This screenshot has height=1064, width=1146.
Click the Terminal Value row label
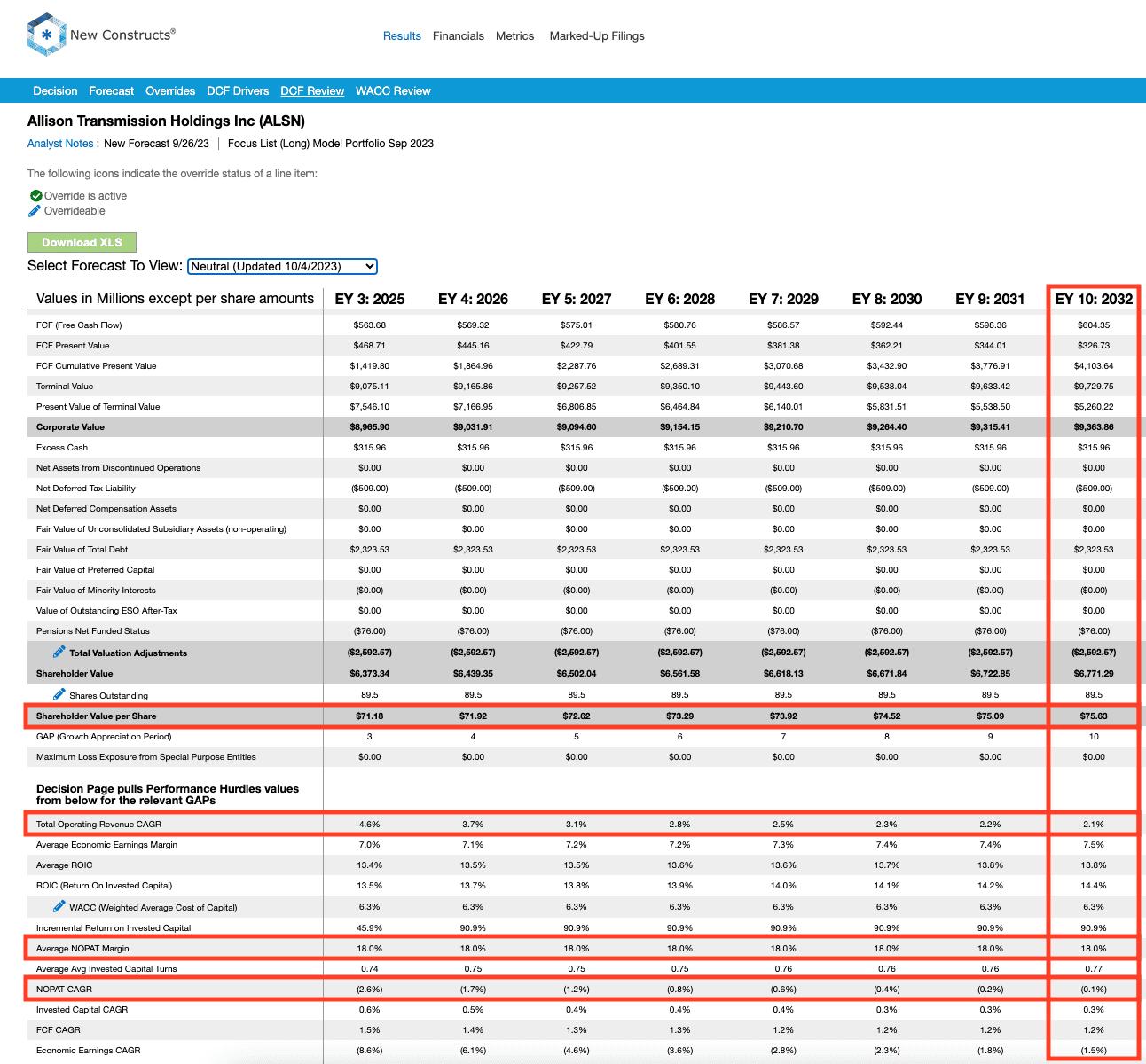point(65,387)
